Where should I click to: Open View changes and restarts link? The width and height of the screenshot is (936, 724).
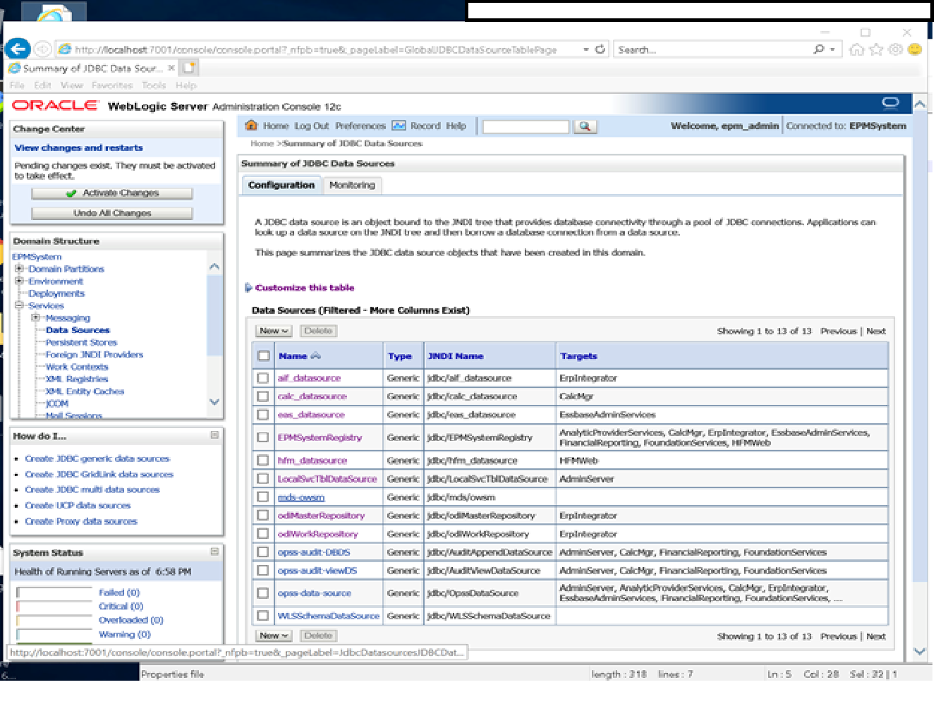tap(79, 147)
